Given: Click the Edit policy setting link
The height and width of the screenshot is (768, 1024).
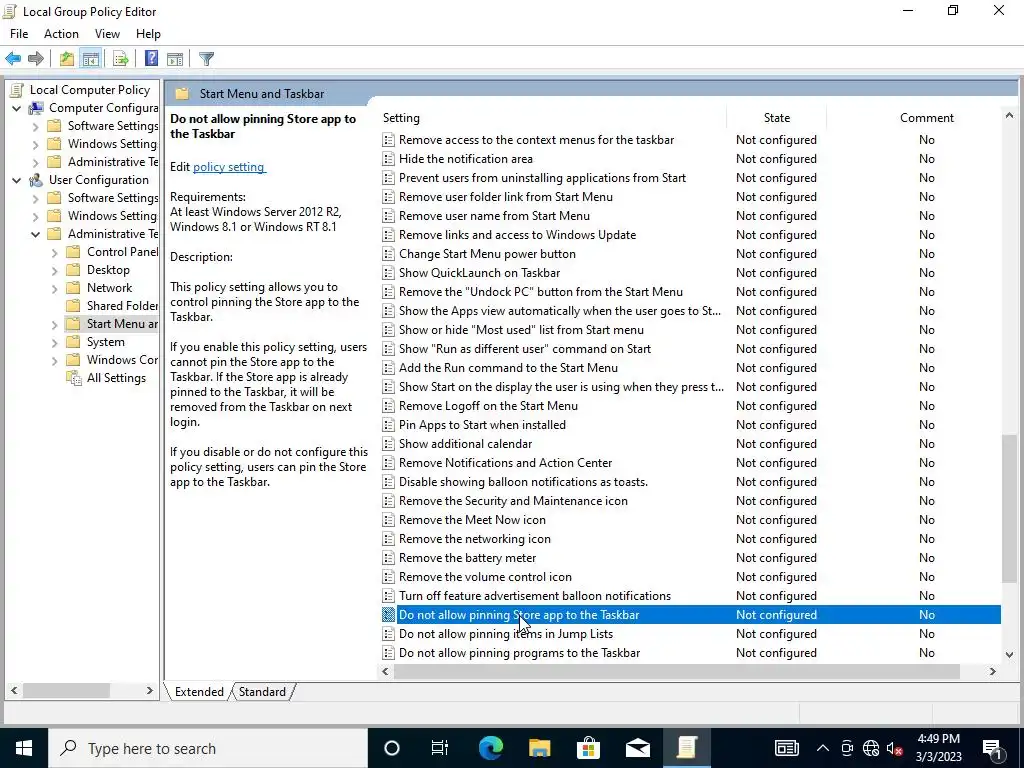Looking at the screenshot, I should click(x=229, y=167).
